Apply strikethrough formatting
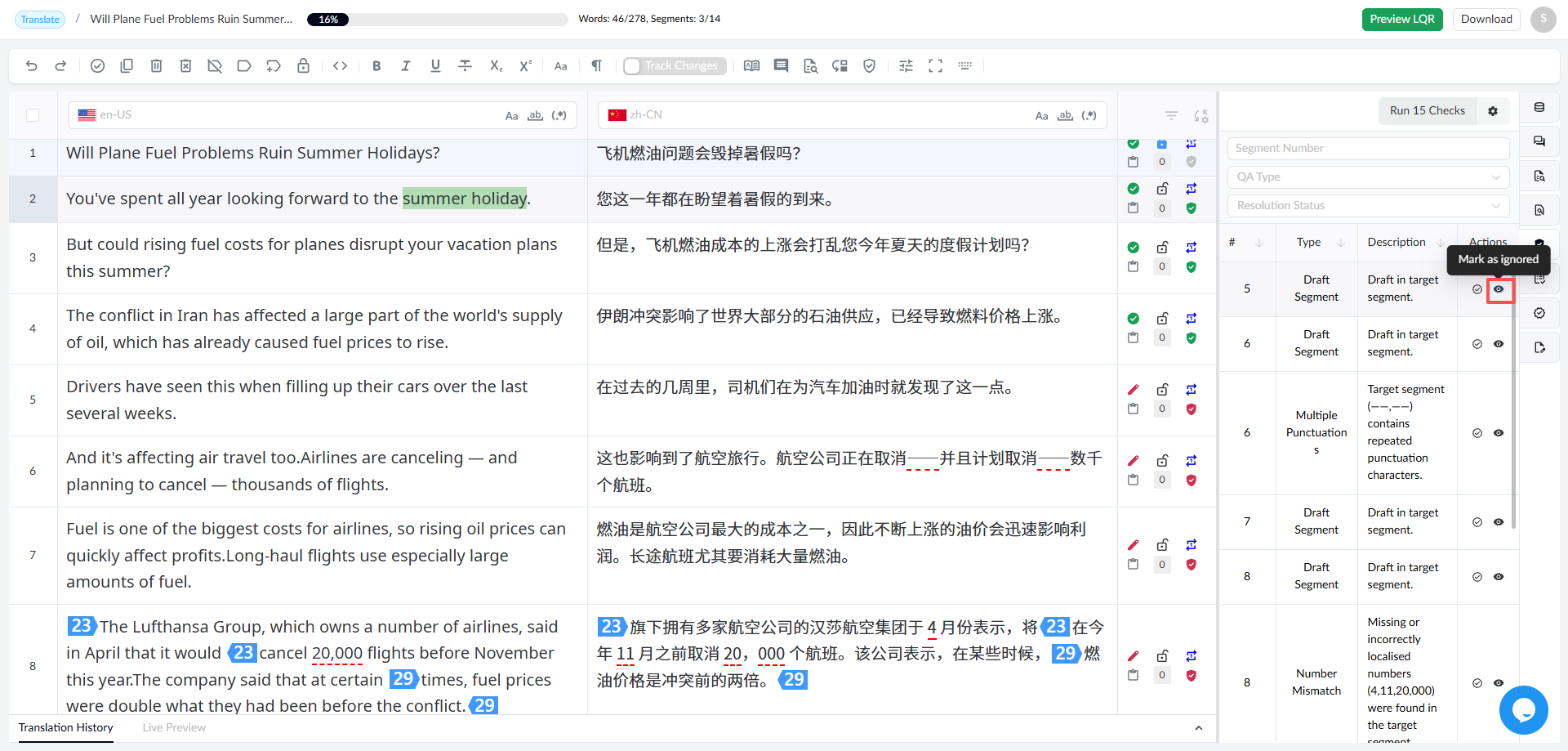 [465, 66]
